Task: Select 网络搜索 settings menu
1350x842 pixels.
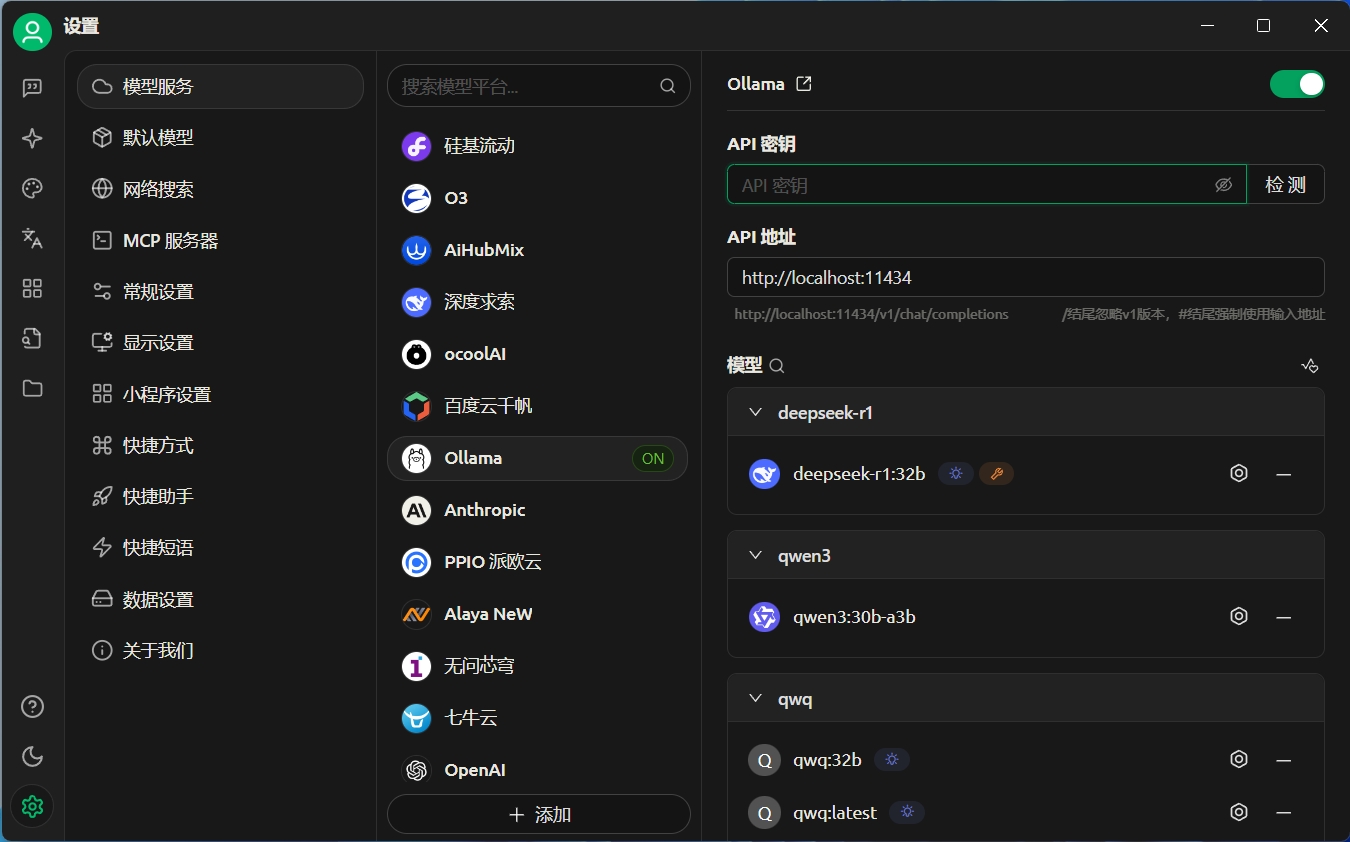Action: (220, 189)
